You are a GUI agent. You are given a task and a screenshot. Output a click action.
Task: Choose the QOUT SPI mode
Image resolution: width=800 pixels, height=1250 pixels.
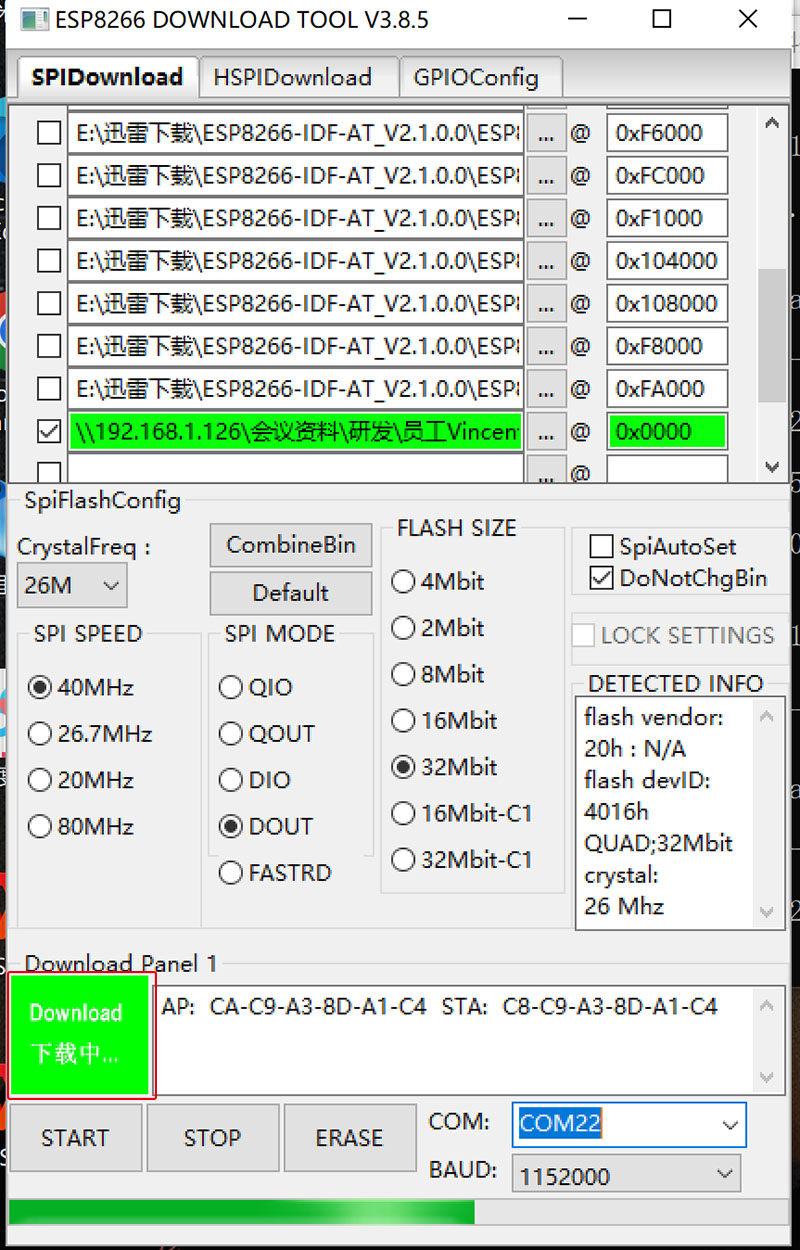(266, 734)
